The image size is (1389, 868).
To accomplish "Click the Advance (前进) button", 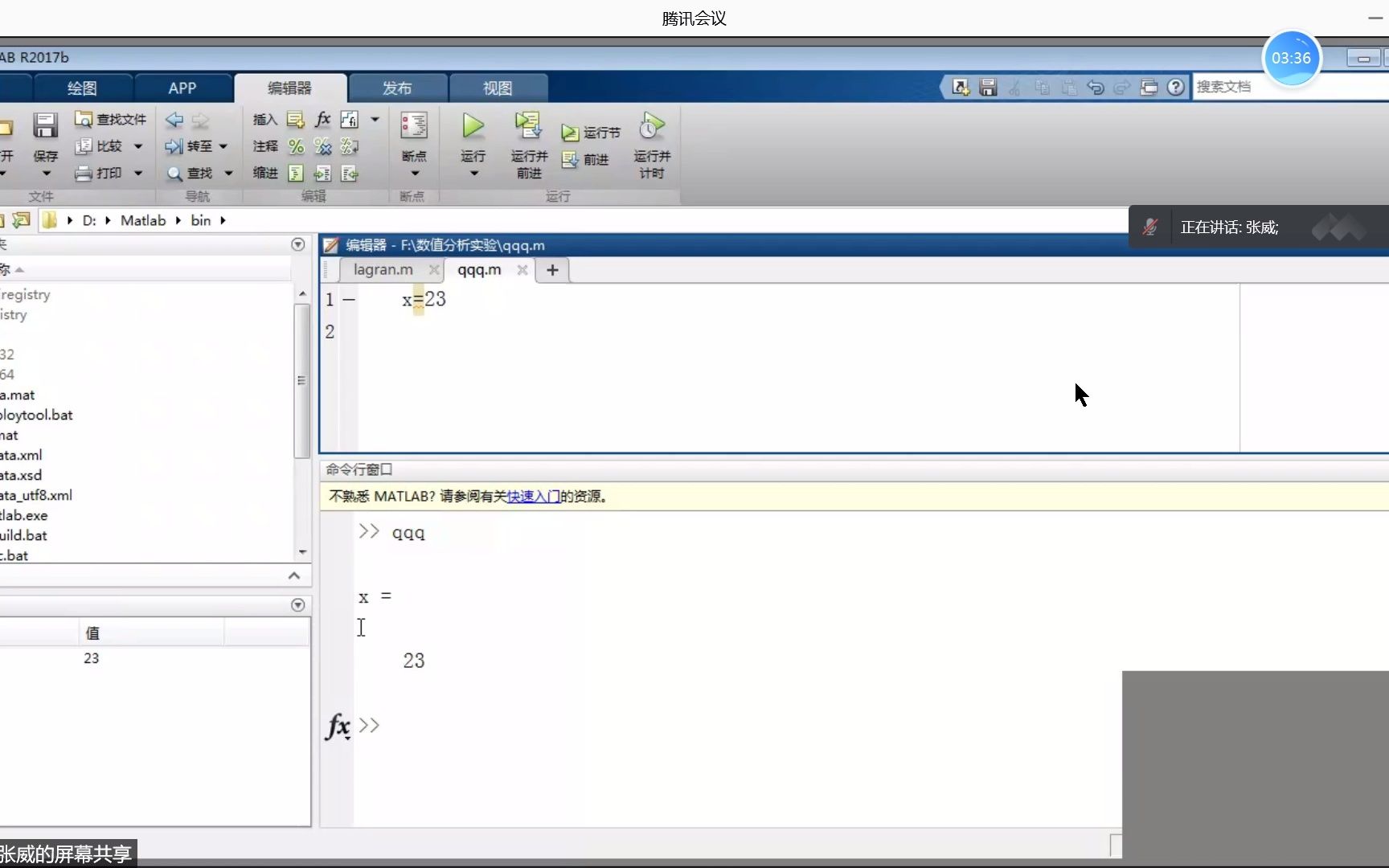I will [585, 160].
